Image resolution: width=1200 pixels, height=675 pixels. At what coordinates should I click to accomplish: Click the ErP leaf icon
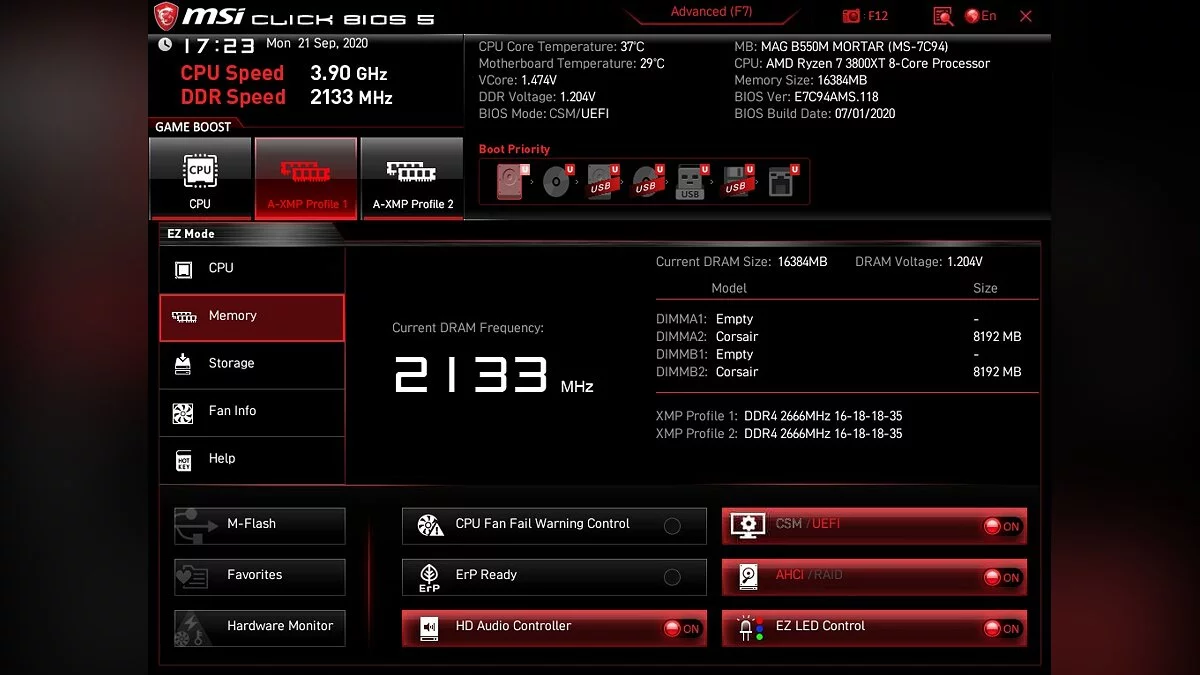point(429,578)
